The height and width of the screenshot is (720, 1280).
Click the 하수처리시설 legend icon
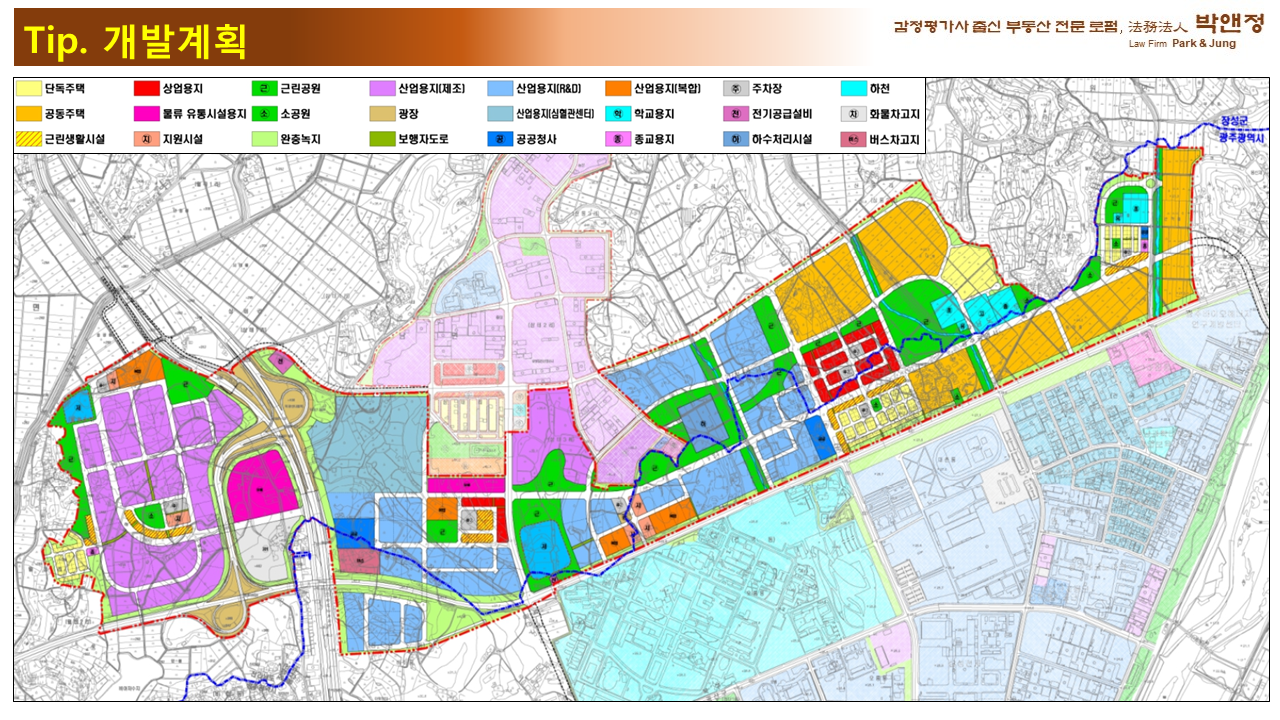736,139
